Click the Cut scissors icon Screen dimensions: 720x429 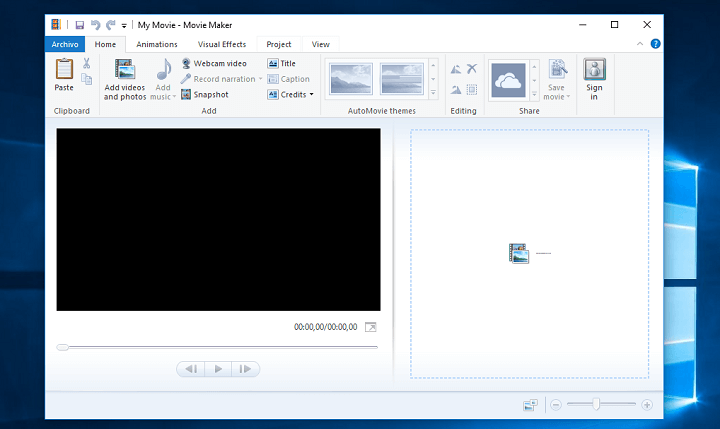click(x=86, y=63)
